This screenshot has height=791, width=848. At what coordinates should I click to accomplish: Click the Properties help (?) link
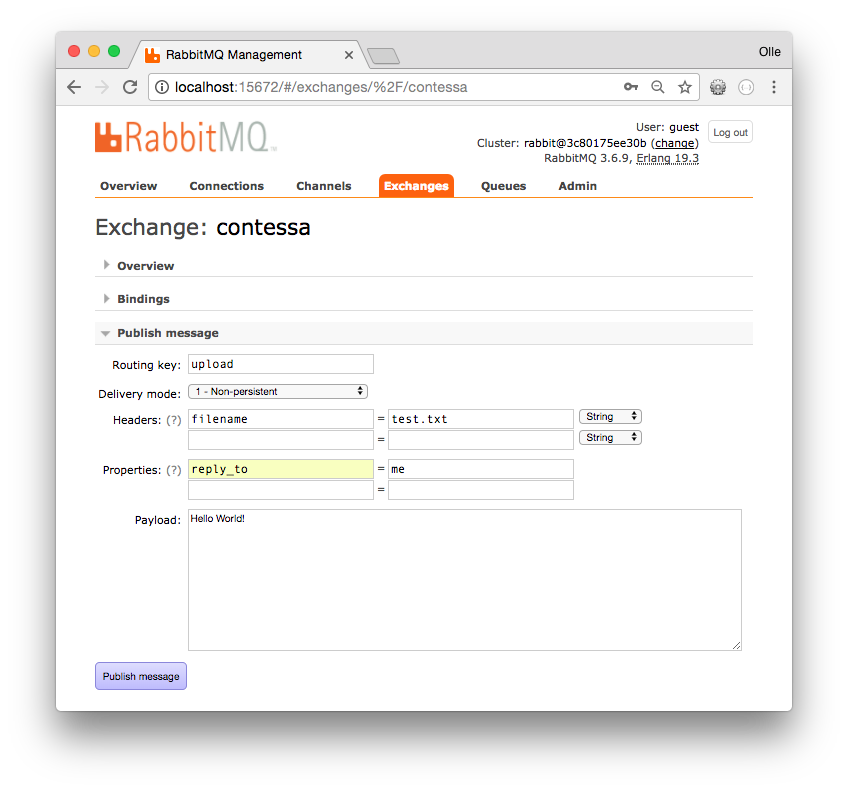pyautogui.click(x=174, y=470)
